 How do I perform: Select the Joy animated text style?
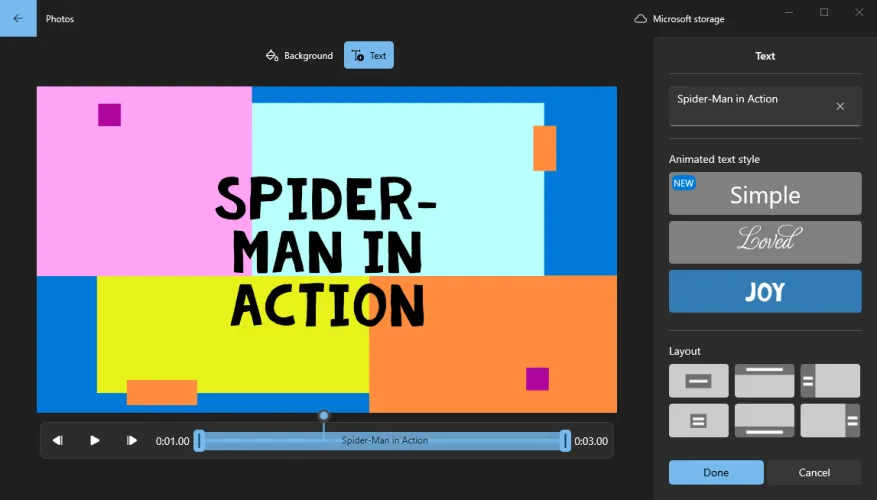(x=765, y=291)
